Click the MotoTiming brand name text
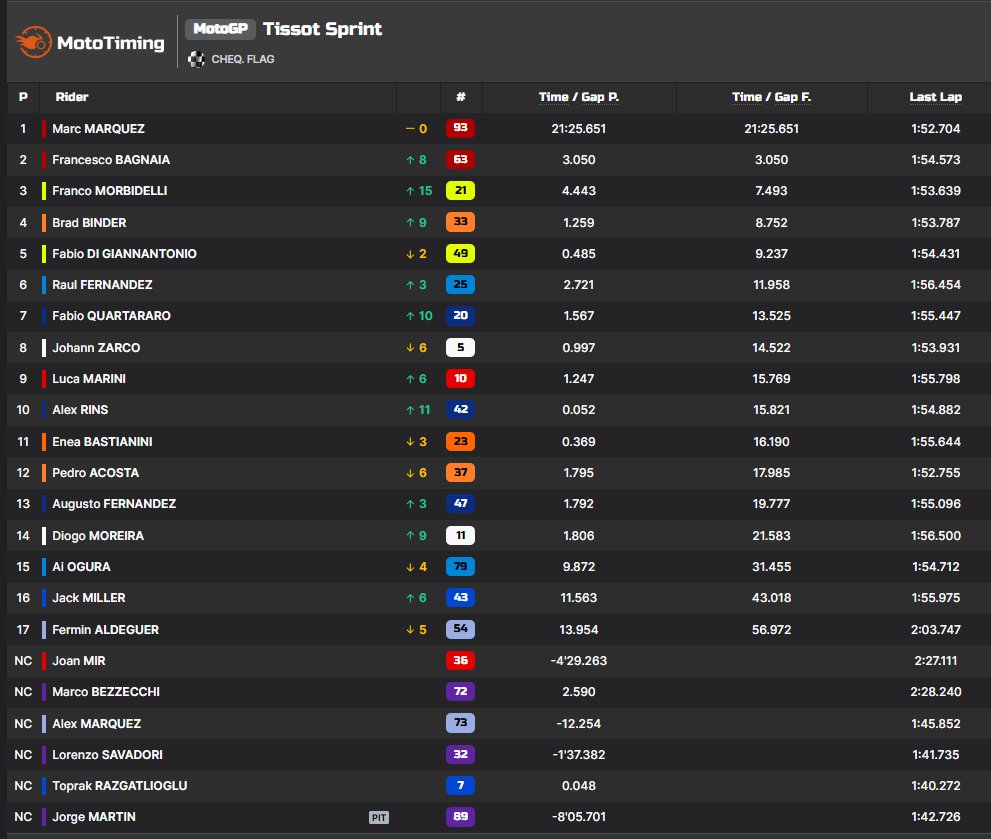Screen dimensions: 991x839 point(110,44)
